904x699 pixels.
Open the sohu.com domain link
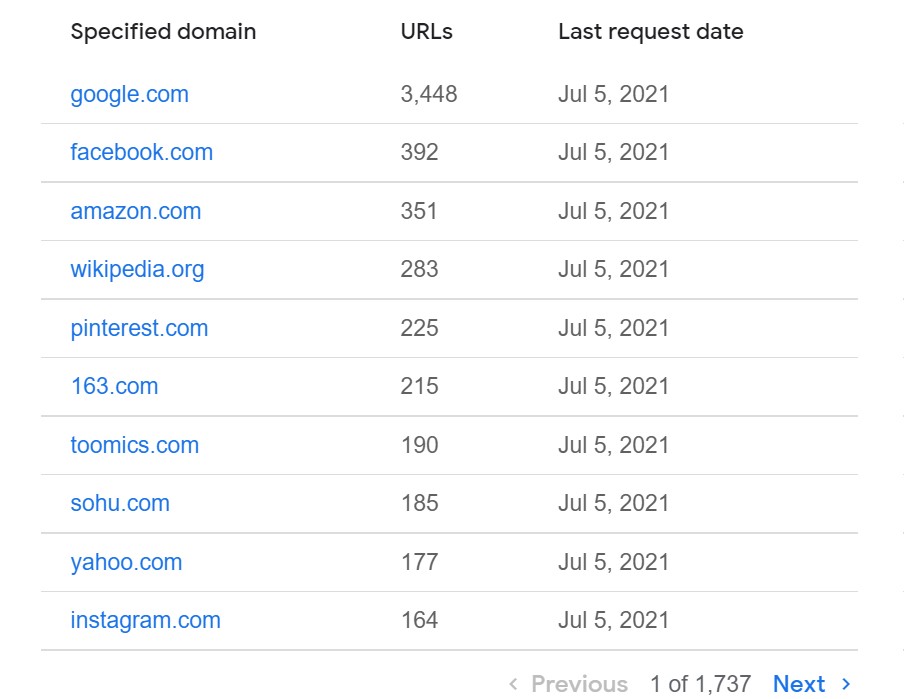[x=120, y=503]
